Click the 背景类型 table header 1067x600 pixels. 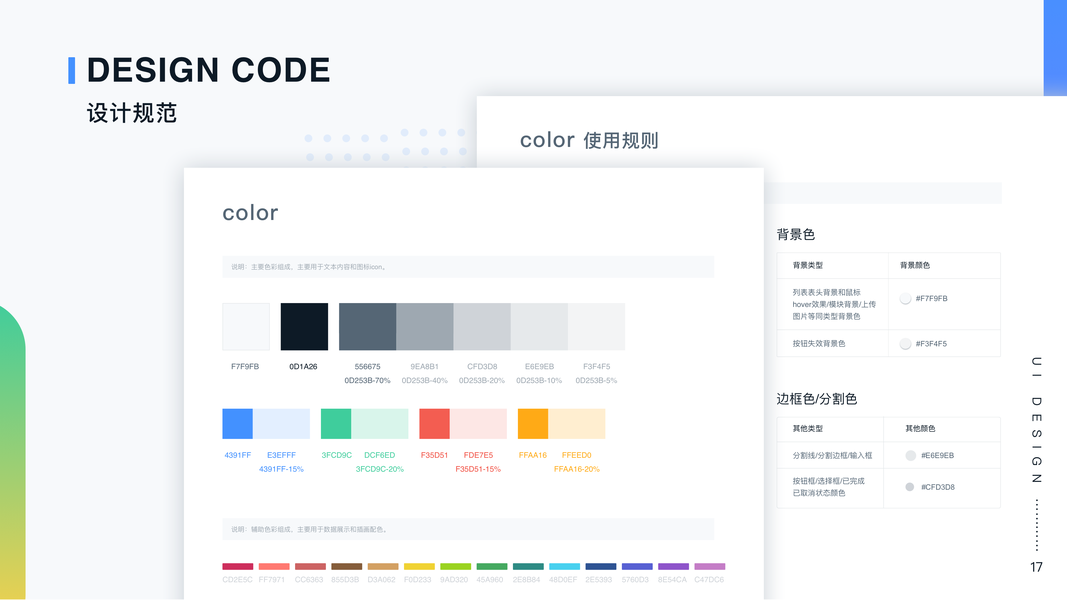(x=808, y=265)
